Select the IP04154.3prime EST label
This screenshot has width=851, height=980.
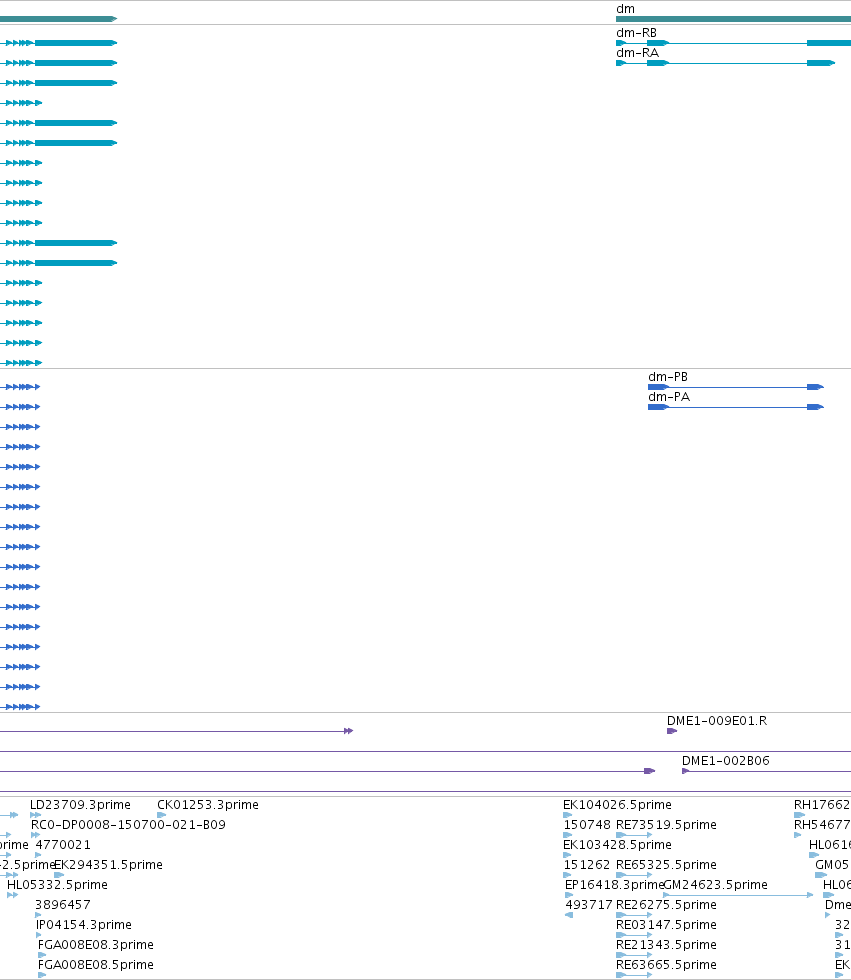(84, 924)
